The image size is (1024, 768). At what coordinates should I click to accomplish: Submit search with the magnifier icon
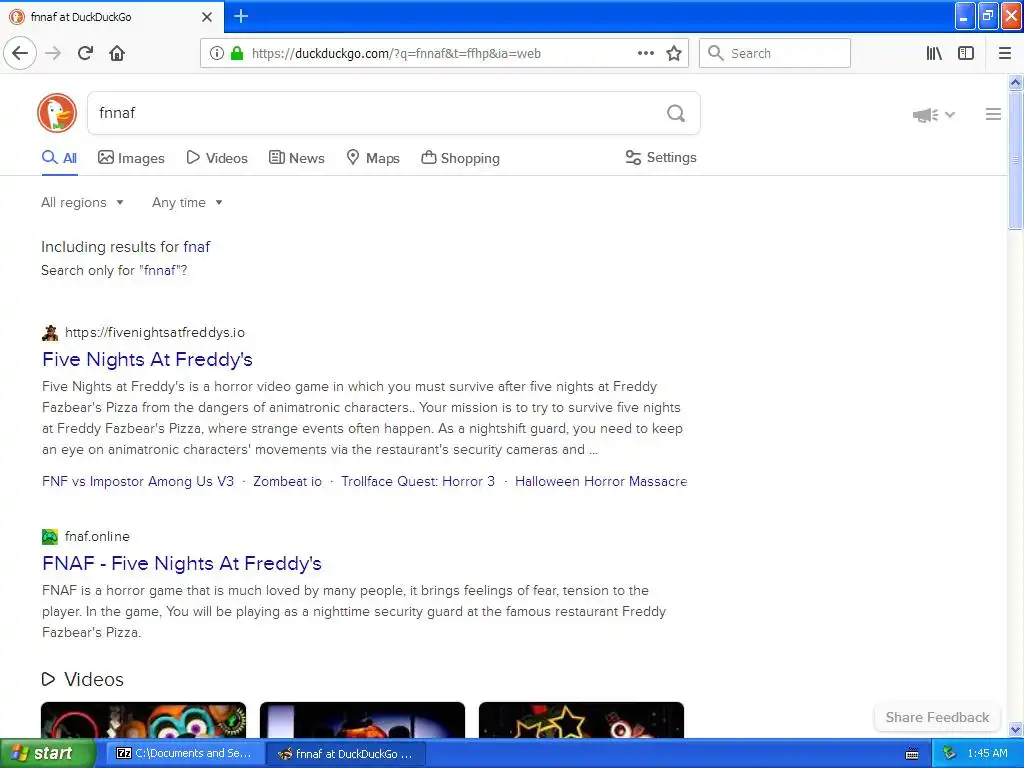click(x=676, y=114)
